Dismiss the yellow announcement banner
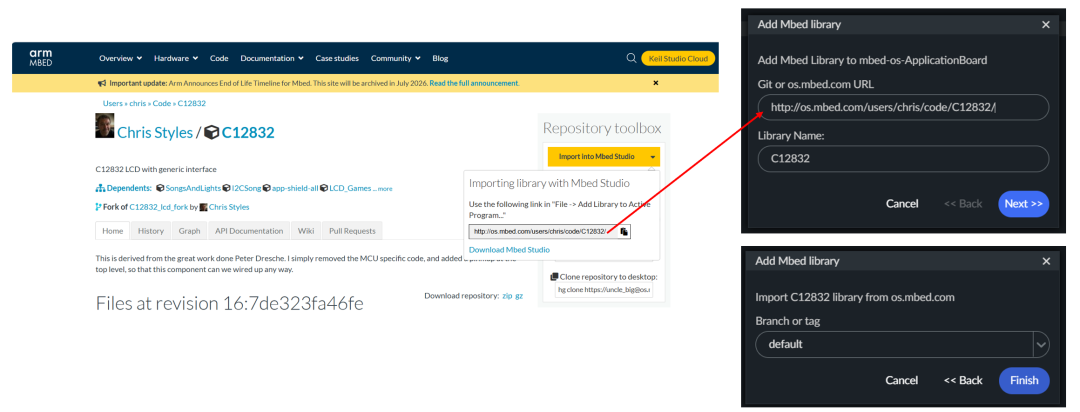The width and height of the screenshot is (1080, 412). point(655,83)
